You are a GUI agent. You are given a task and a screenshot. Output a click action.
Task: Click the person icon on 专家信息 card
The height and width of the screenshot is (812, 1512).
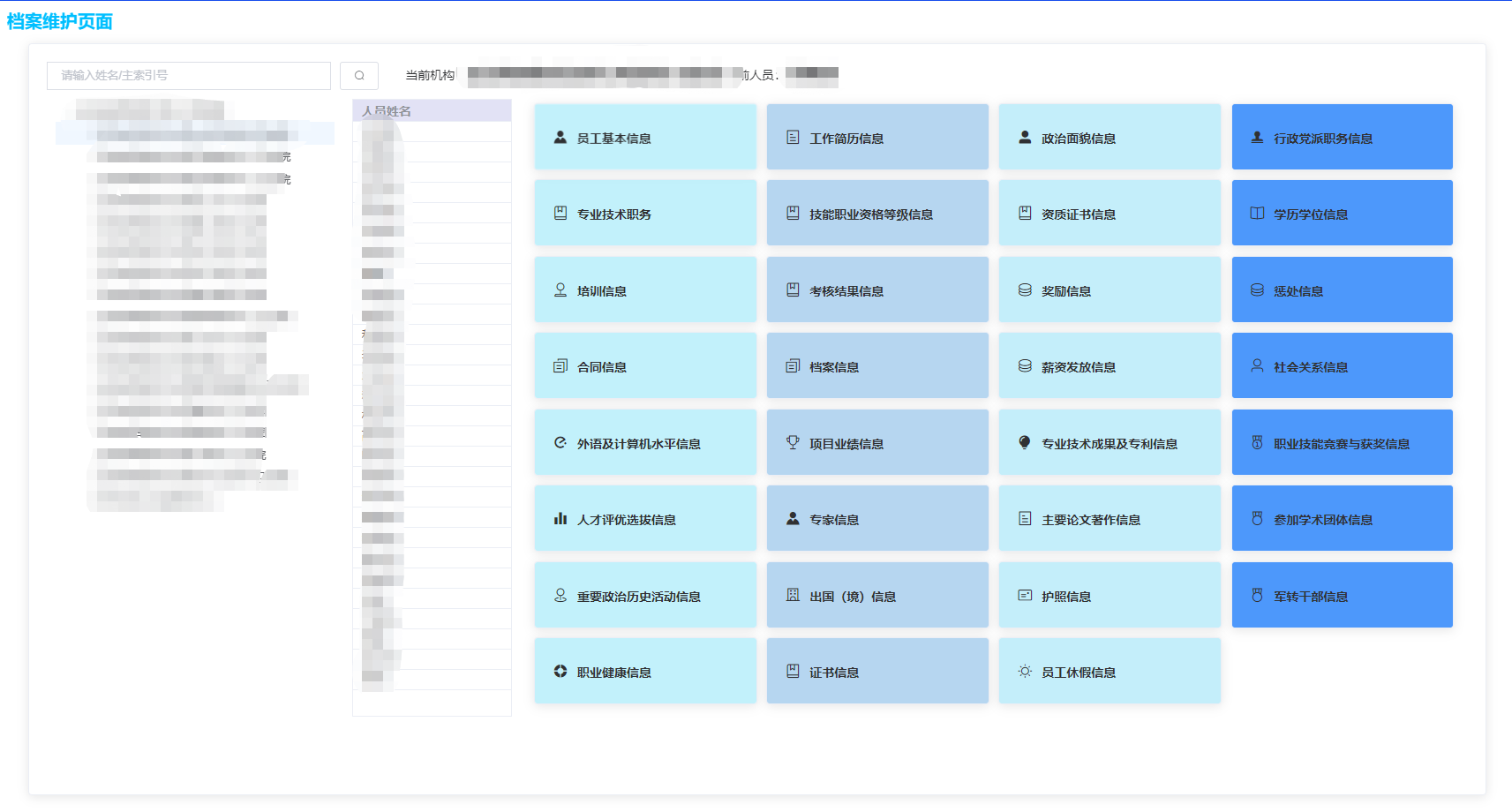click(x=793, y=519)
